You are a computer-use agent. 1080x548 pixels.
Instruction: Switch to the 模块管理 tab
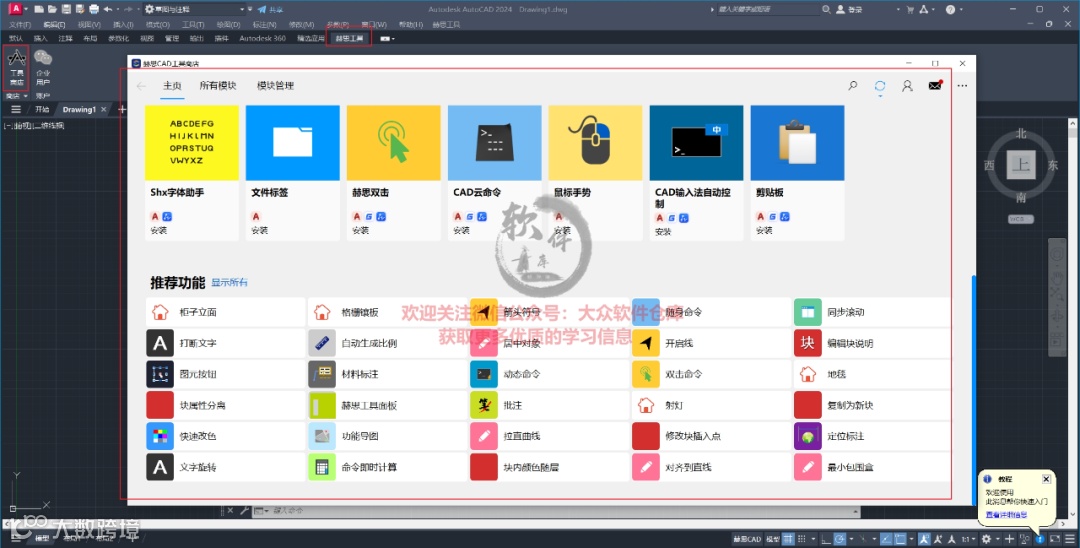point(276,86)
